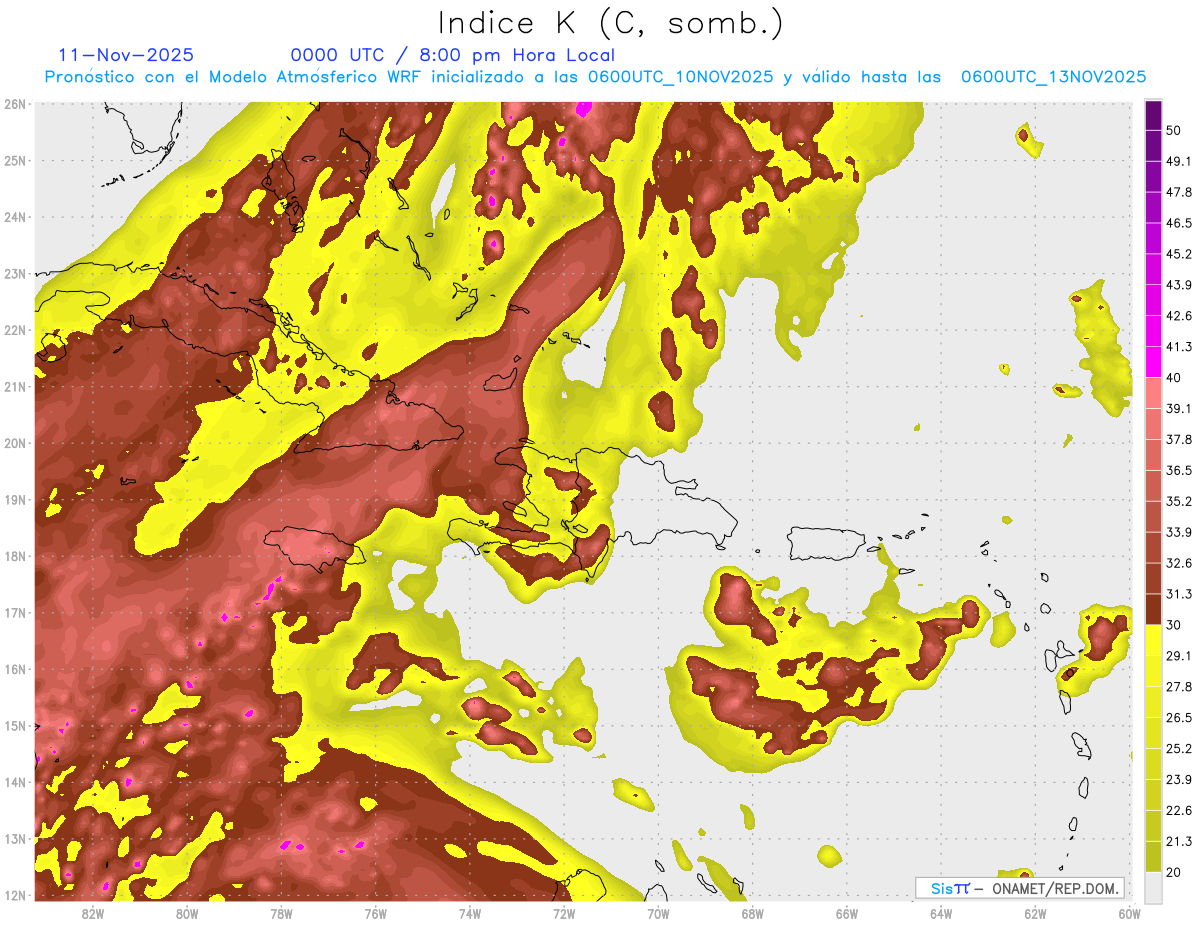
Task: Click legend value "23.9"
Action: 1179,780
